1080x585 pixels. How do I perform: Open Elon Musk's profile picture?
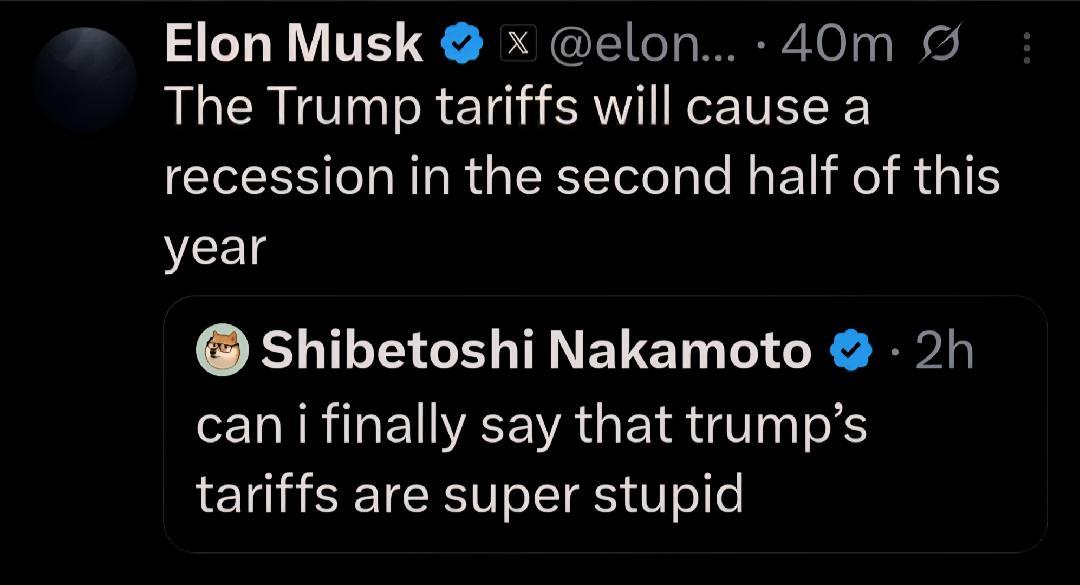point(84,80)
